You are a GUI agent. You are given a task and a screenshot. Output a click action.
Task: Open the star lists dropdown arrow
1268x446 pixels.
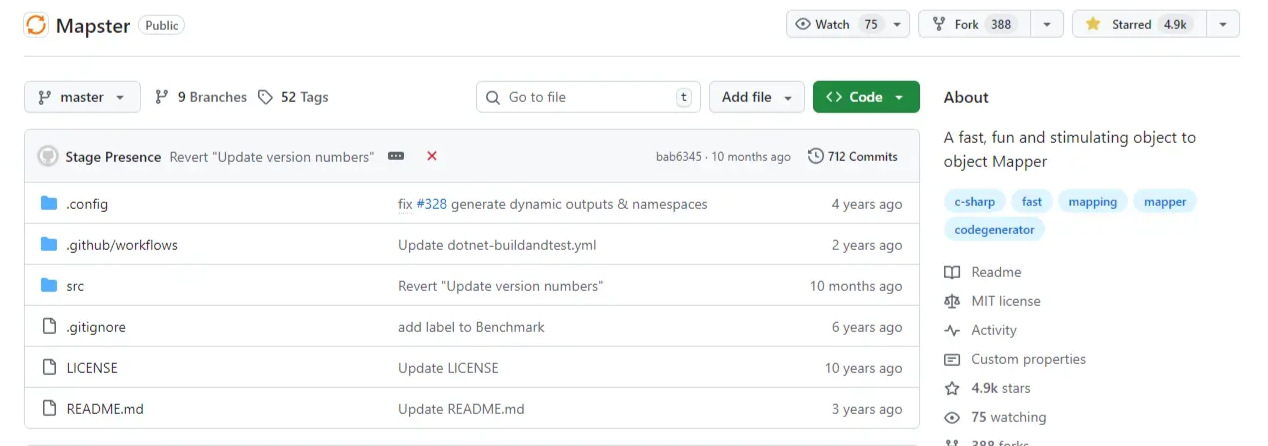tap(1223, 24)
